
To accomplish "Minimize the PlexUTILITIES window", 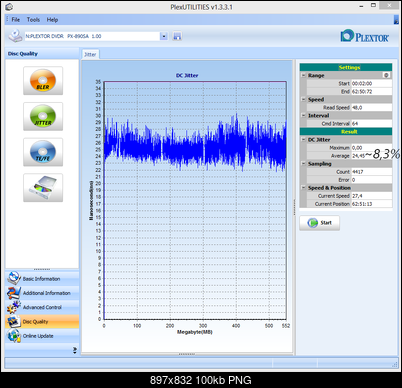I will point(361,6).
